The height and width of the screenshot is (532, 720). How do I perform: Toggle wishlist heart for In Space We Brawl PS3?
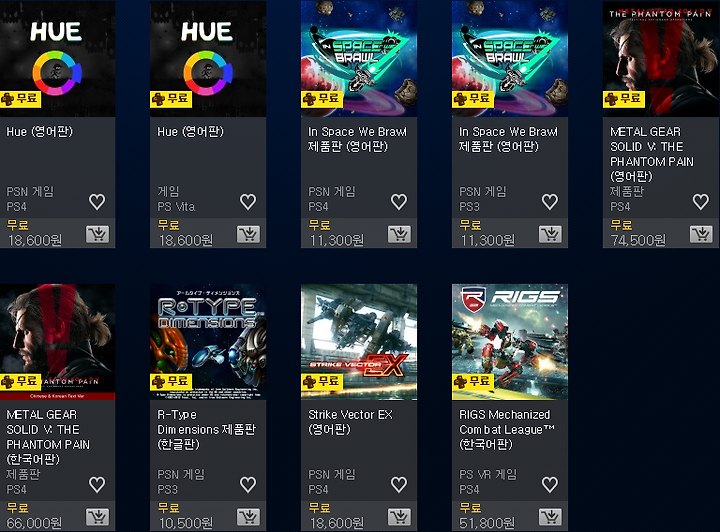point(550,202)
